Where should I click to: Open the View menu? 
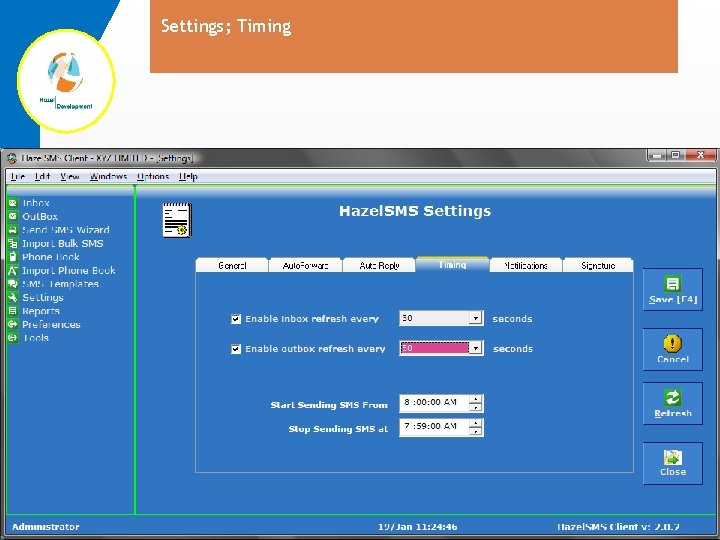tap(70, 176)
